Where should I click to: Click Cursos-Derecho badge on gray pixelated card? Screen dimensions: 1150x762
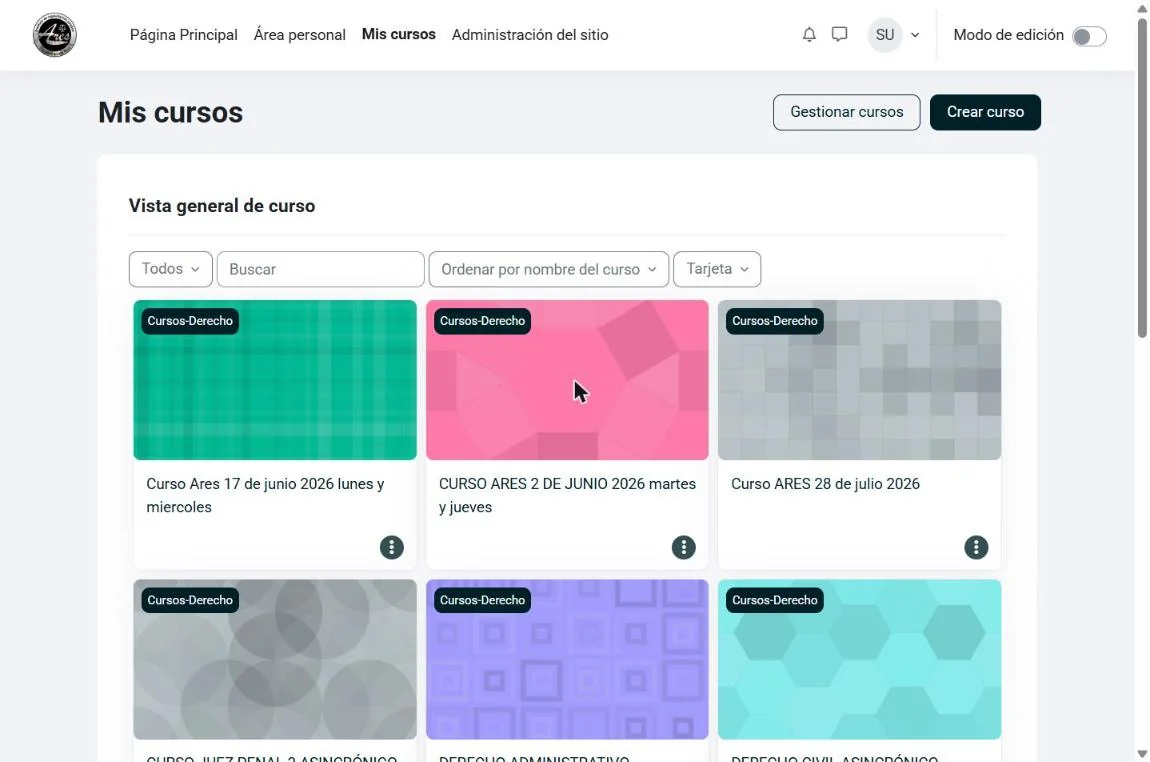[774, 320]
